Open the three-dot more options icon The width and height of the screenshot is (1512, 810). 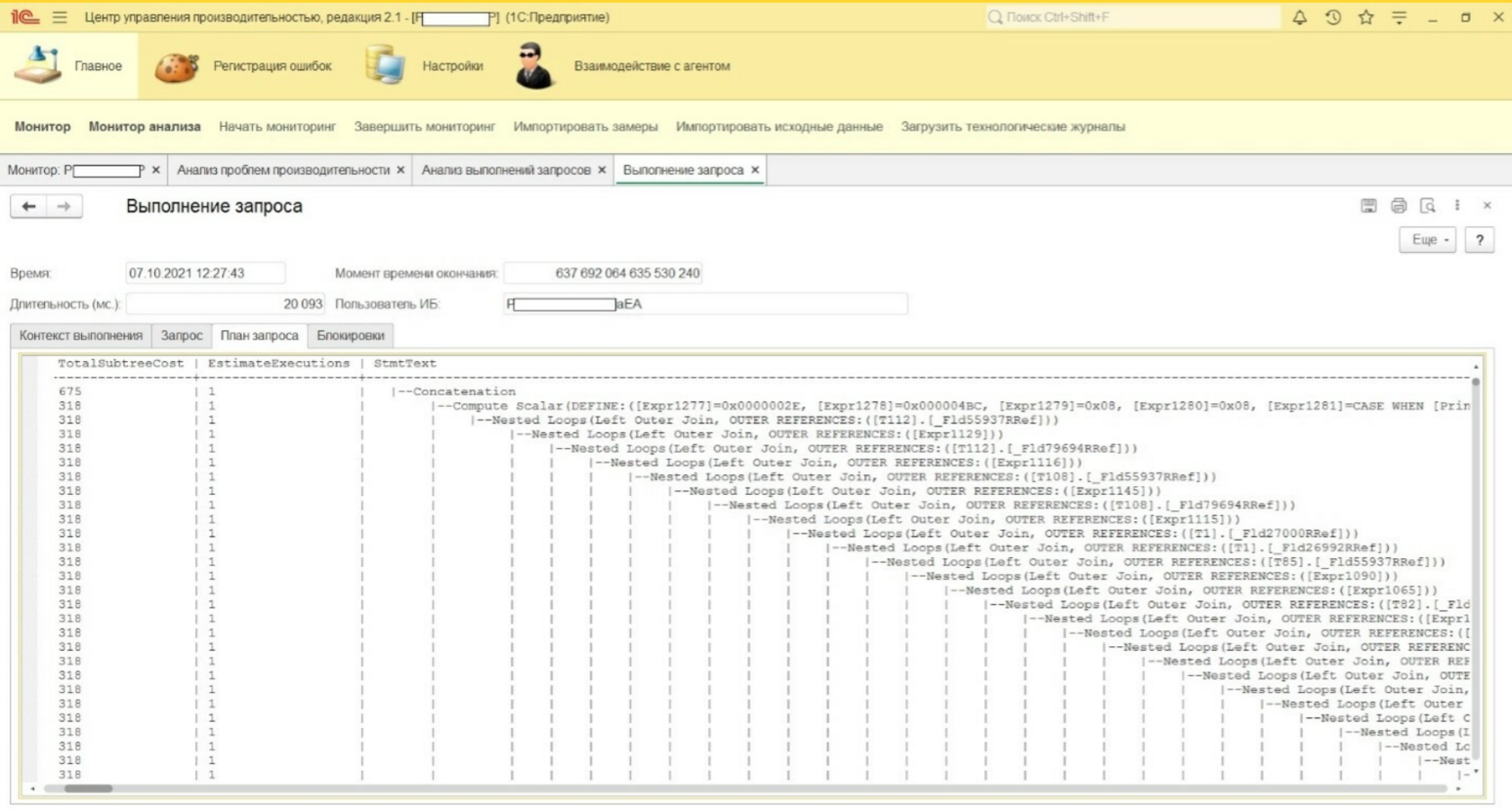[x=1457, y=206]
